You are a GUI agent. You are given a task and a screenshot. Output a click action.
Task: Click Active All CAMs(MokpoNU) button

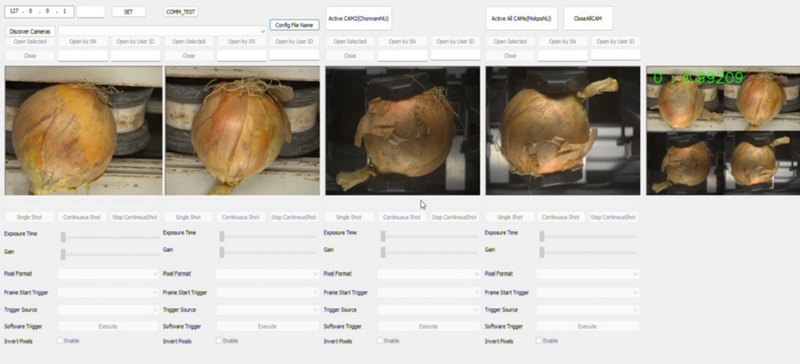point(521,18)
